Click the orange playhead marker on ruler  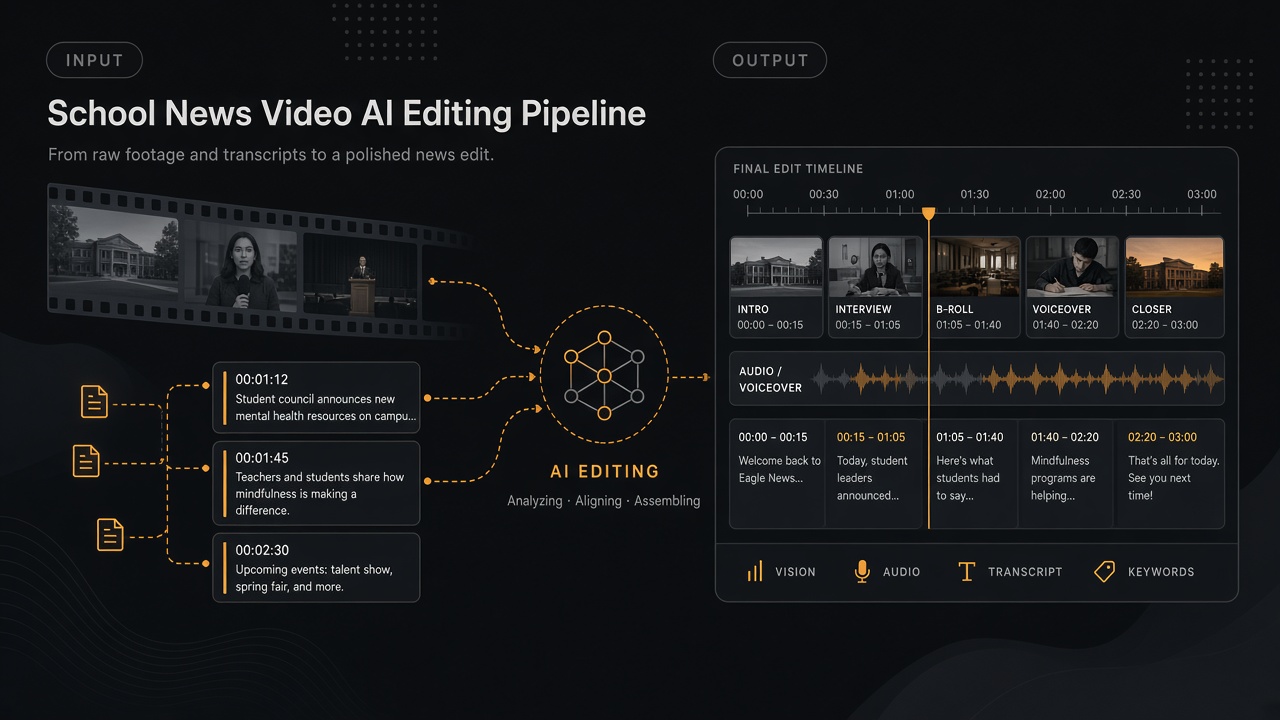928,213
